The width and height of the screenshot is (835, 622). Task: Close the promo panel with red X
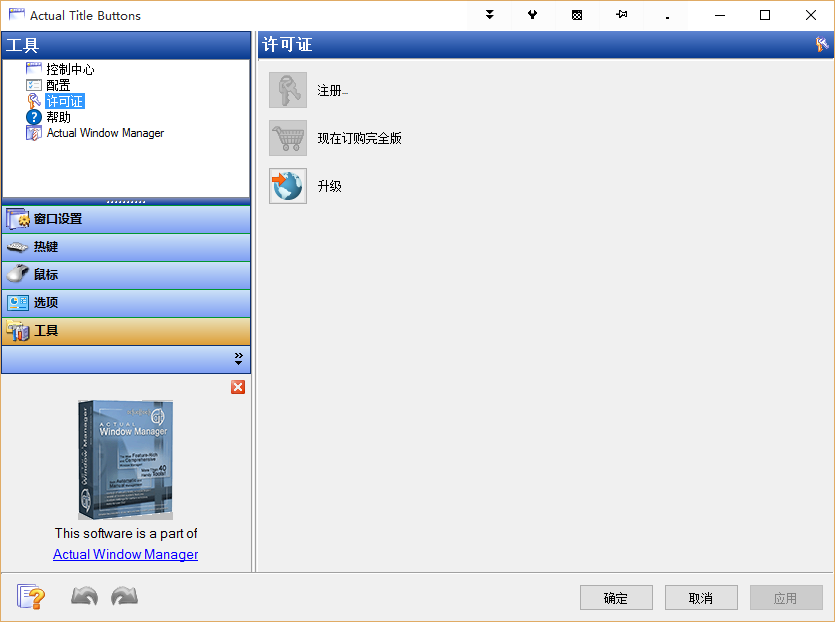238,387
